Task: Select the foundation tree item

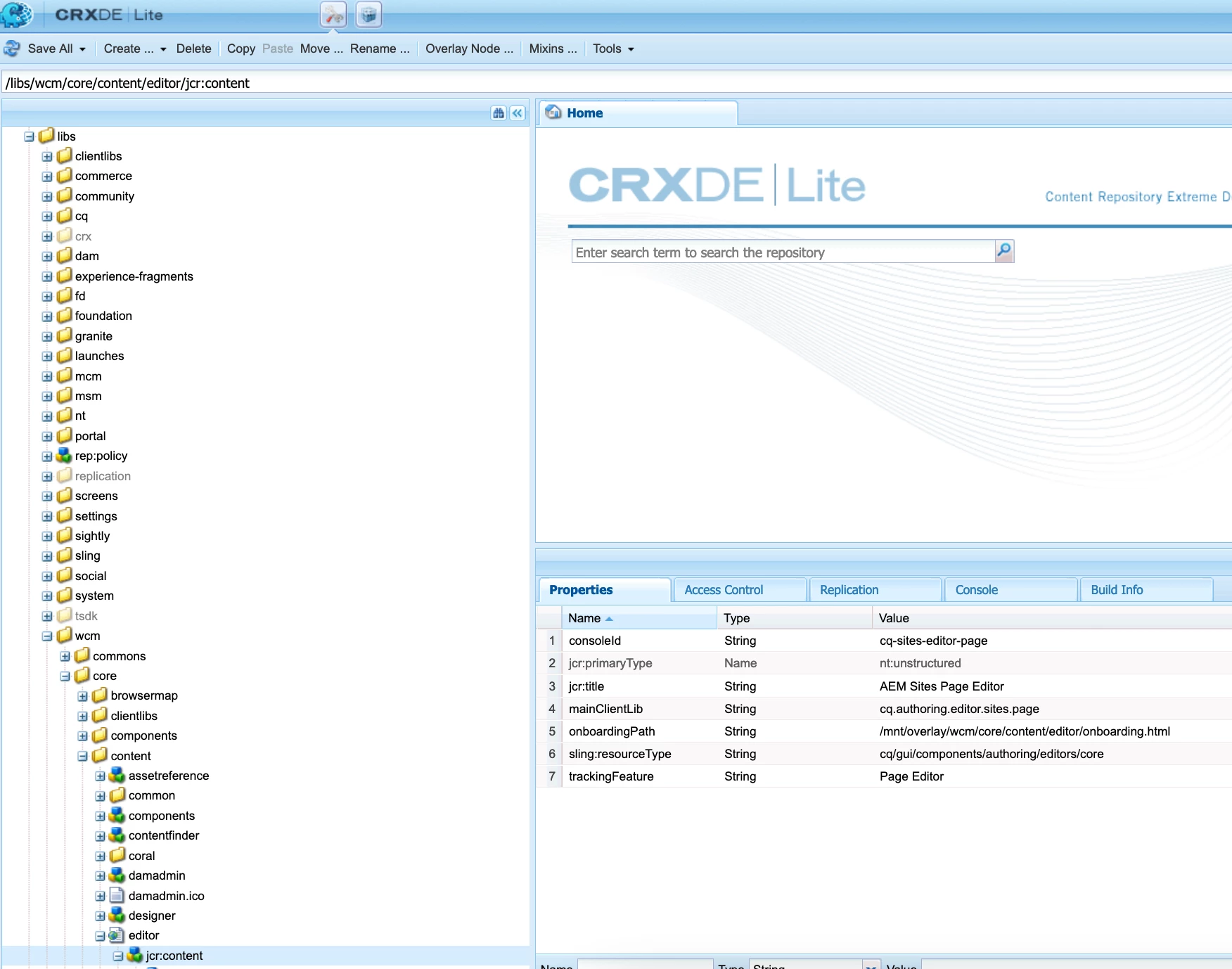Action: pyautogui.click(x=103, y=316)
